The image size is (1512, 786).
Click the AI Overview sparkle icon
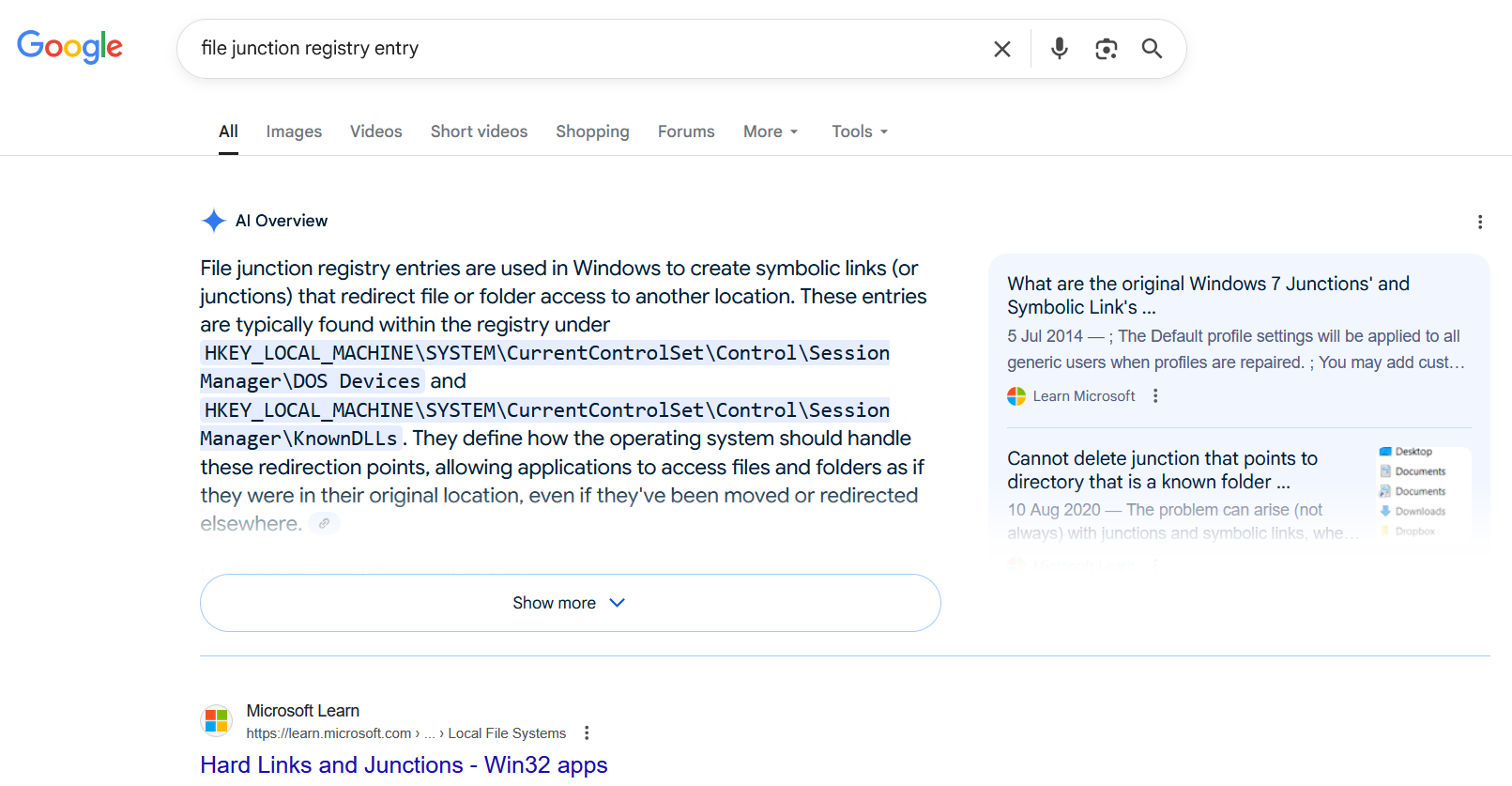tap(214, 221)
